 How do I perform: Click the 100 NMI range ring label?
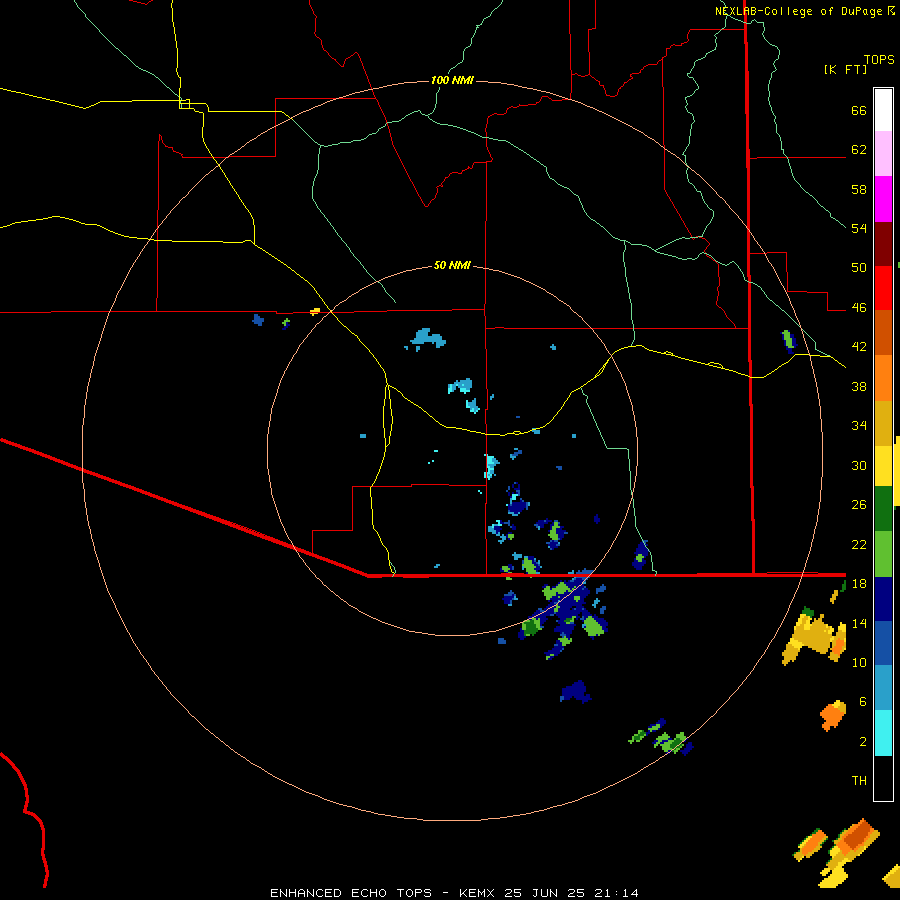(452, 80)
